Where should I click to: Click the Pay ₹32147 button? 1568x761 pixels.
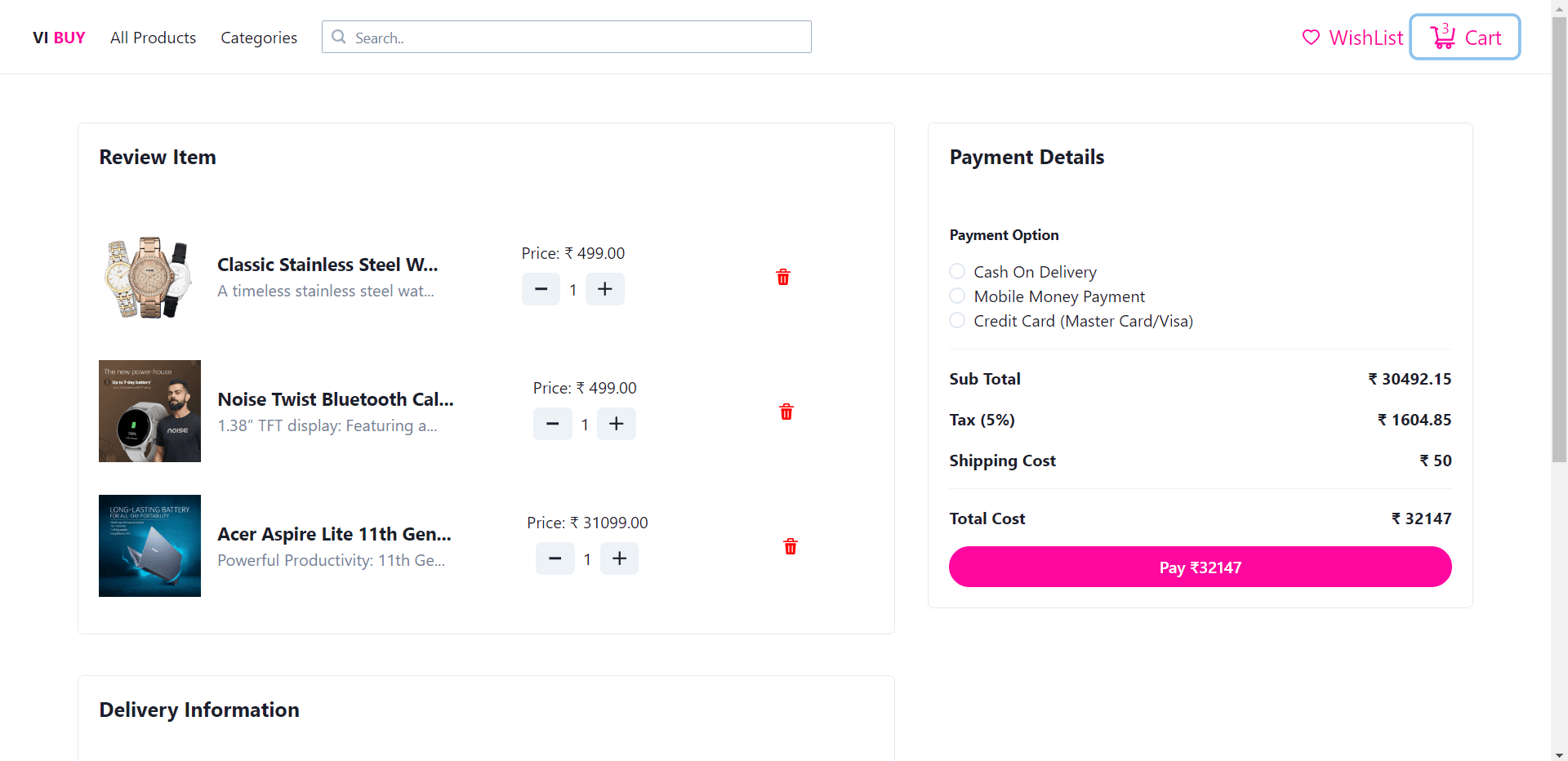pos(1200,567)
